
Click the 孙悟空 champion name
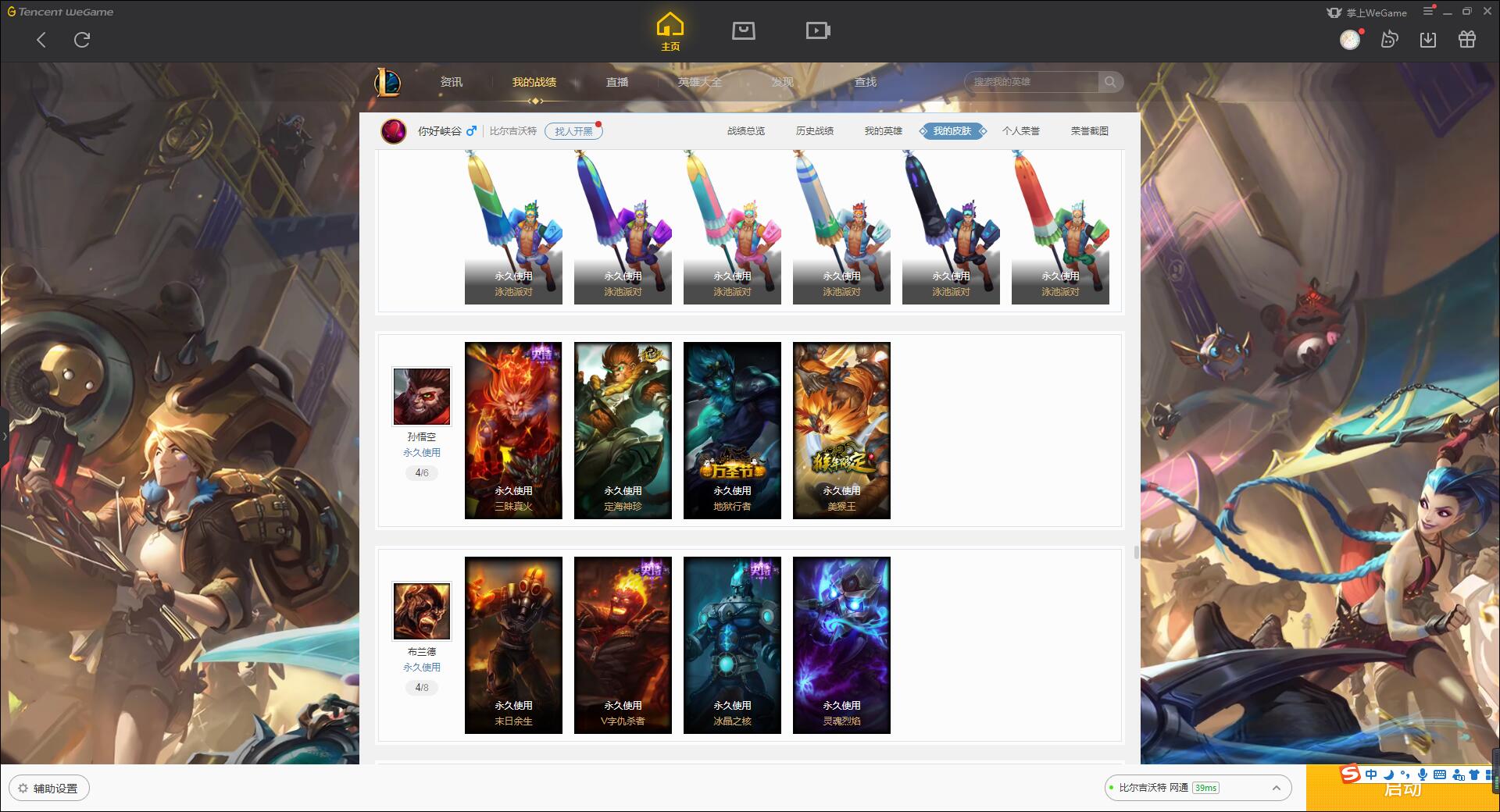click(422, 437)
